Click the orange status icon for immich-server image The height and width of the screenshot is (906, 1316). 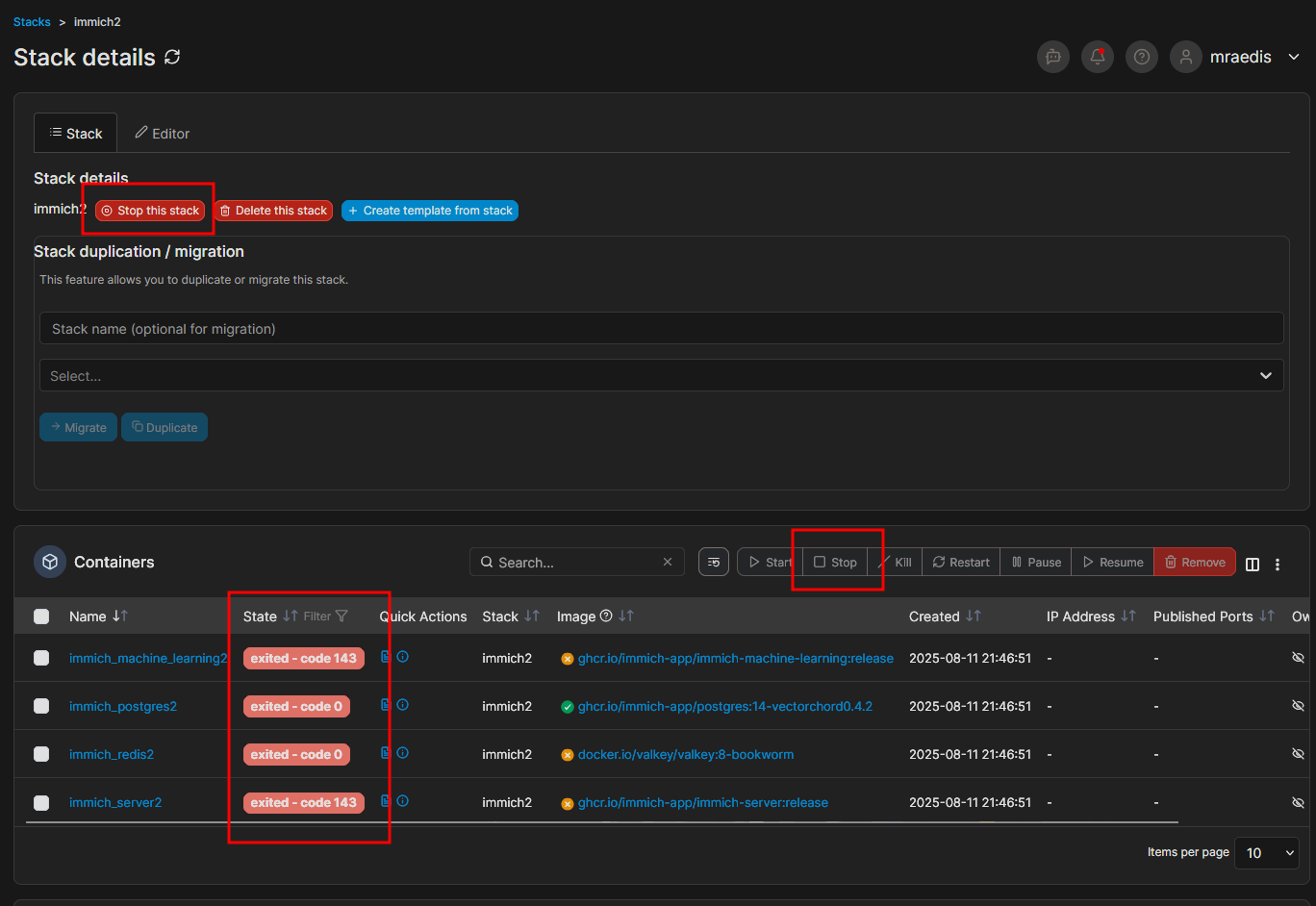tap(568, 803)
